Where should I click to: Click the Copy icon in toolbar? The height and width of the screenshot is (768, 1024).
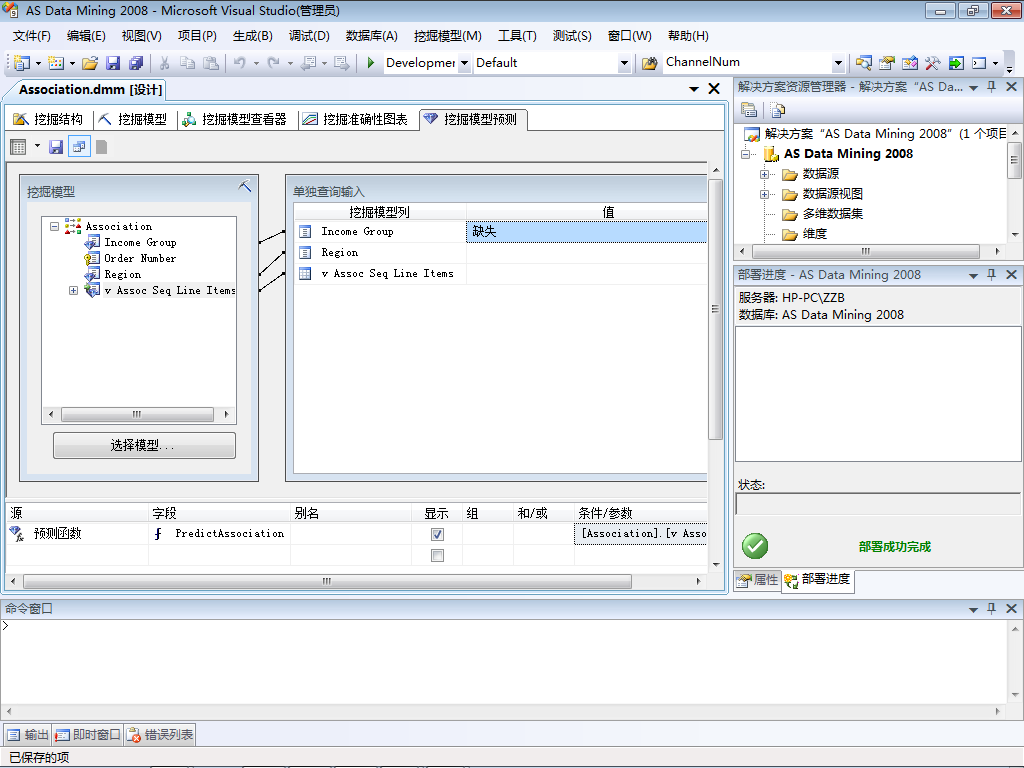pos(187,63)
